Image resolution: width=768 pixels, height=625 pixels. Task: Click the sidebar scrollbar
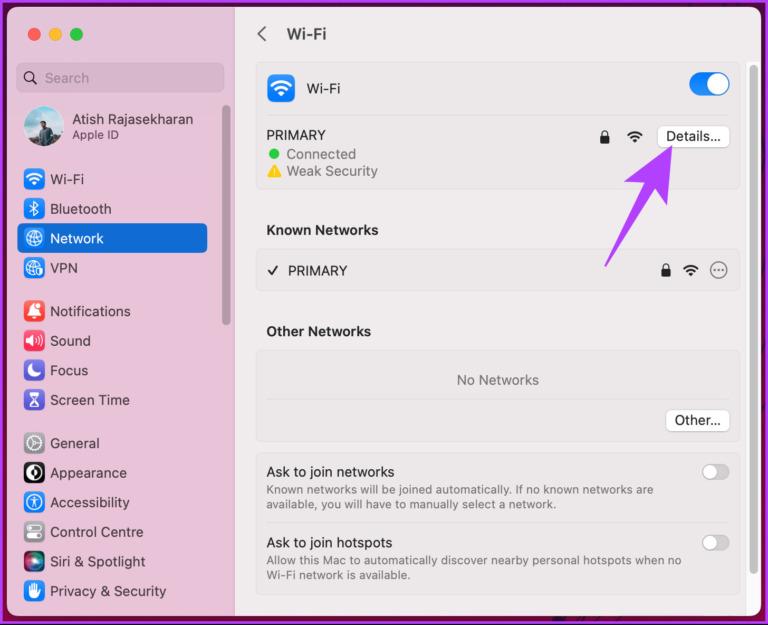tap(226, 215)
